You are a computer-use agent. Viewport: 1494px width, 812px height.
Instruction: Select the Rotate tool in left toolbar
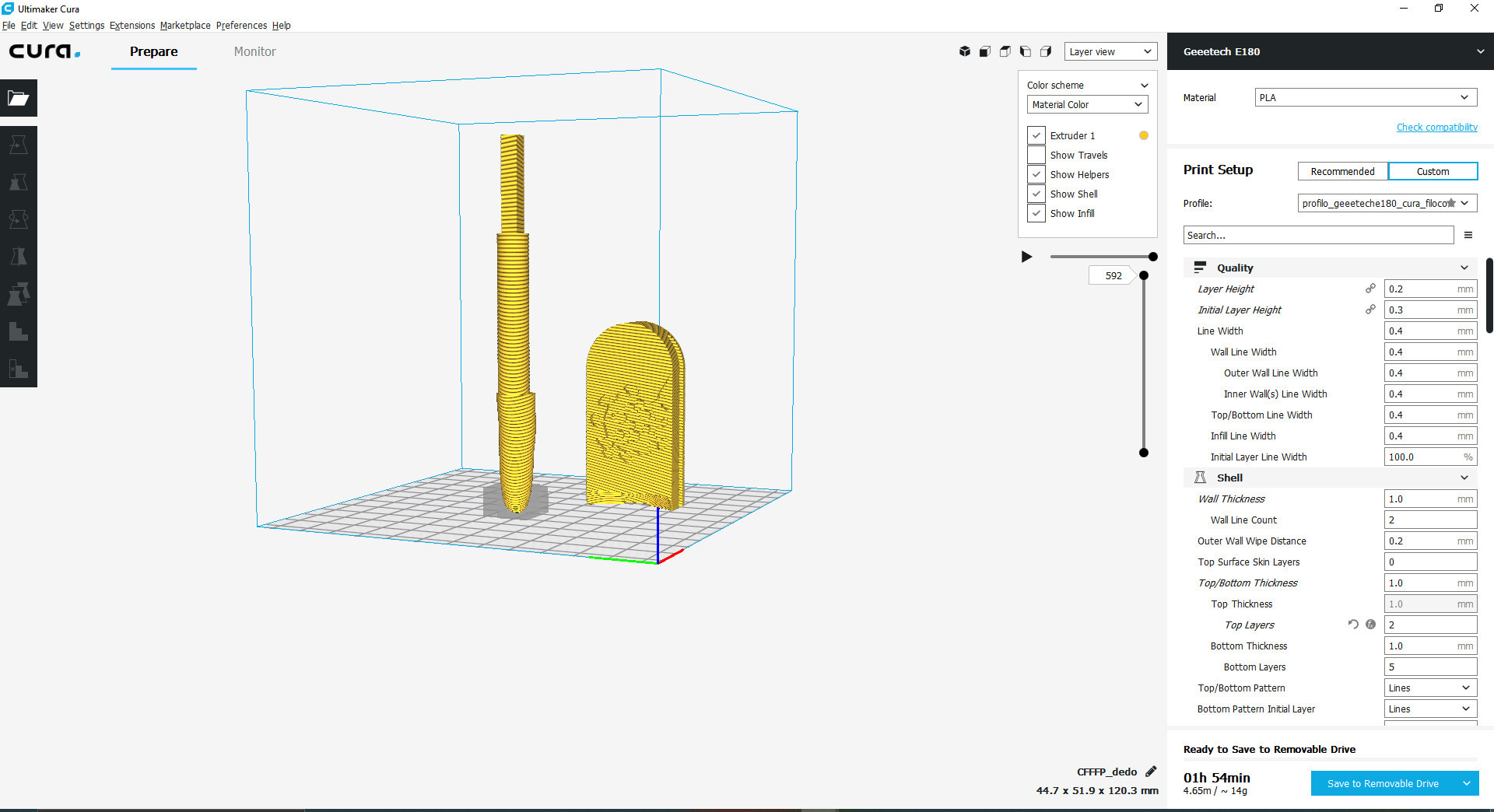[x=19, y=219]
